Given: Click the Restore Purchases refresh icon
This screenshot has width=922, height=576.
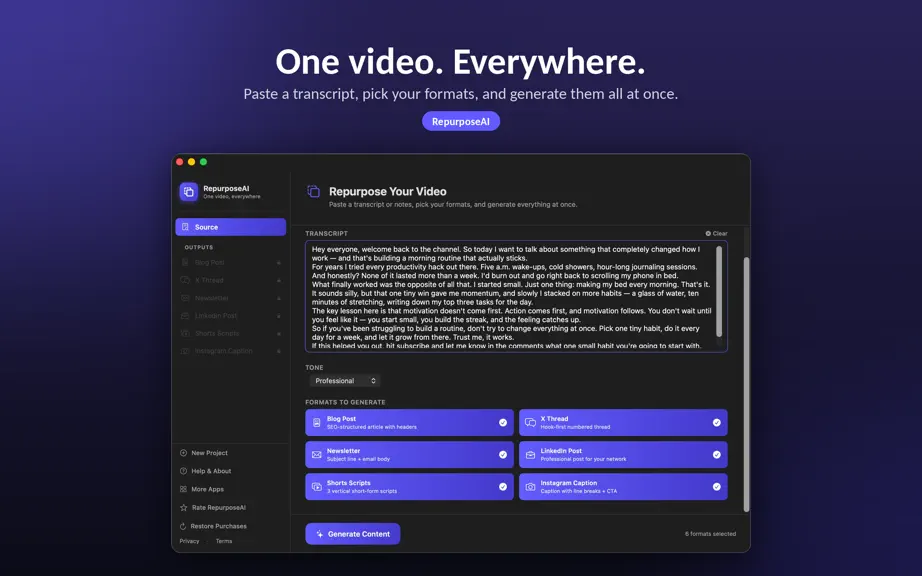Looking at the screenshot, I should pos(183,526).
